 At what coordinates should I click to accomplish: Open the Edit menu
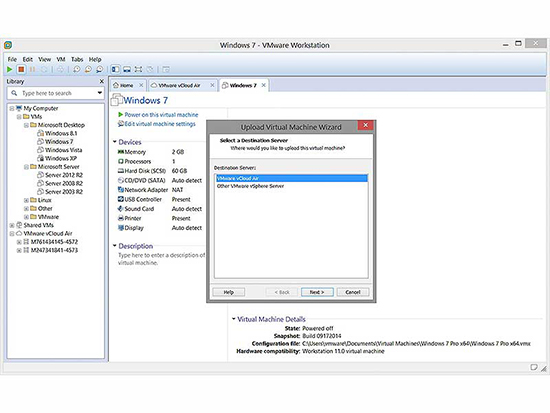(28, 59)
